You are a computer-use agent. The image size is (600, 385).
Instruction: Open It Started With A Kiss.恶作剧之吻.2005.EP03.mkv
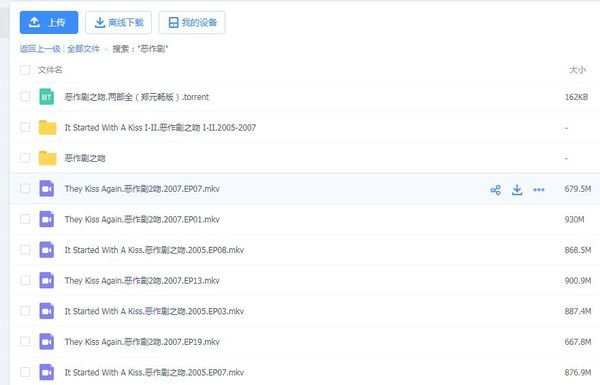pyautogui.click(x=154, y=311)
